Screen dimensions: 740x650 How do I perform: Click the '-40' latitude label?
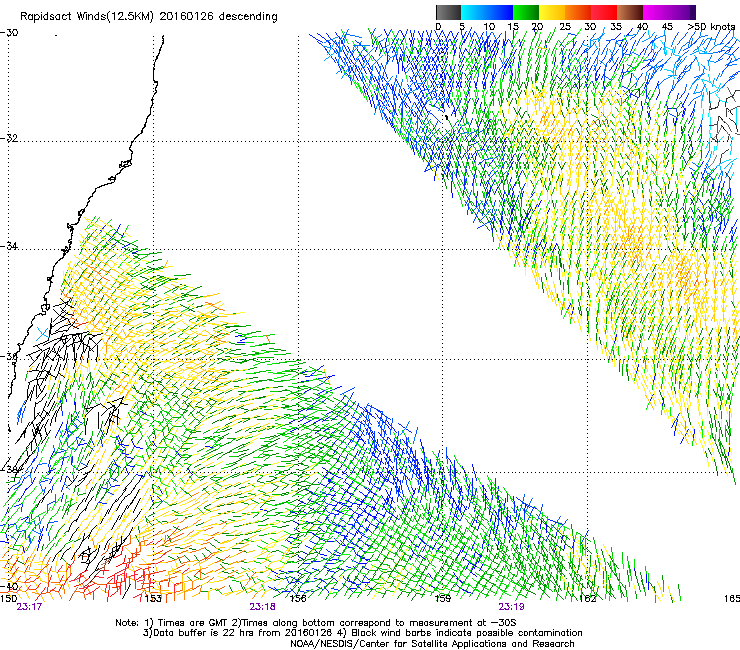pyautogui.click(x=9, y=586)
